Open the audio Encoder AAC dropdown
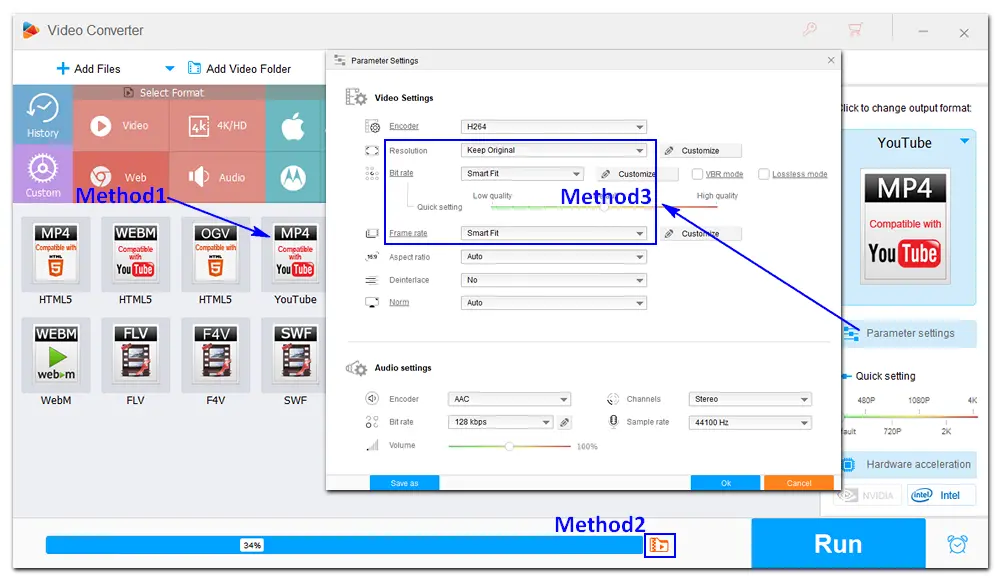Image resolution: width=1000 pixels, height=580 pixels. coord(509,399)
